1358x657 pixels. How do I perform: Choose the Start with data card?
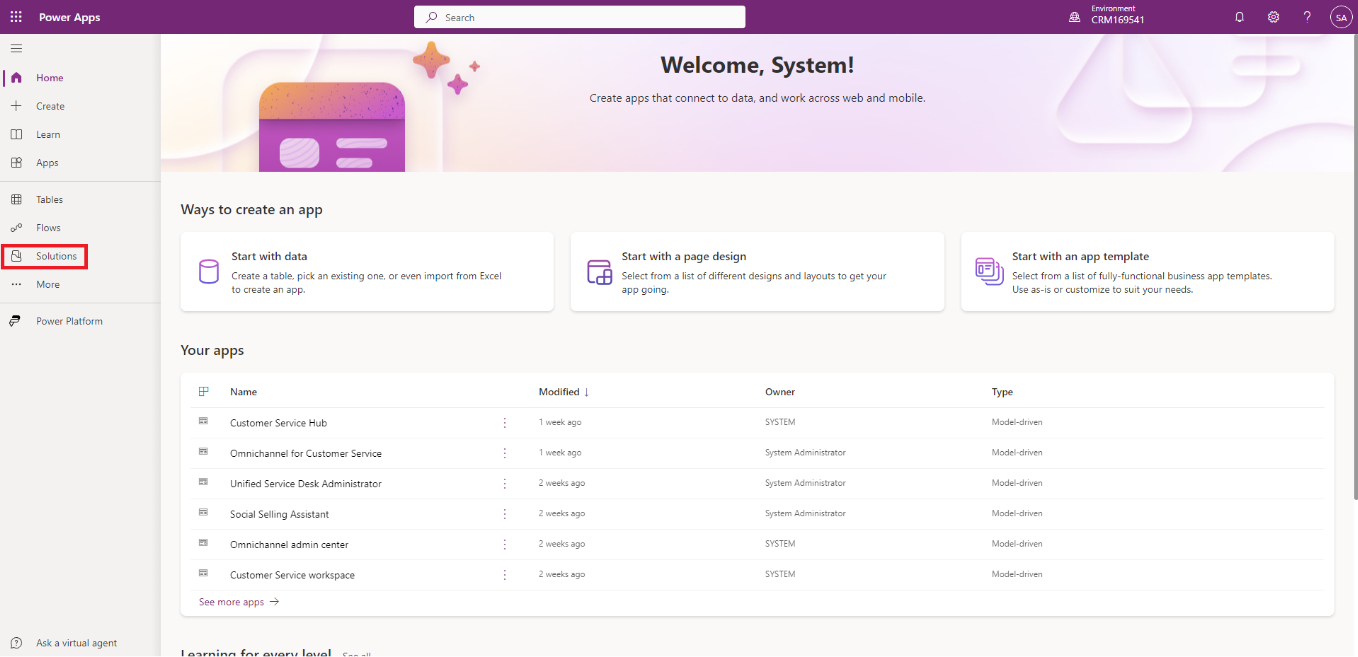[x=367, y=272]
